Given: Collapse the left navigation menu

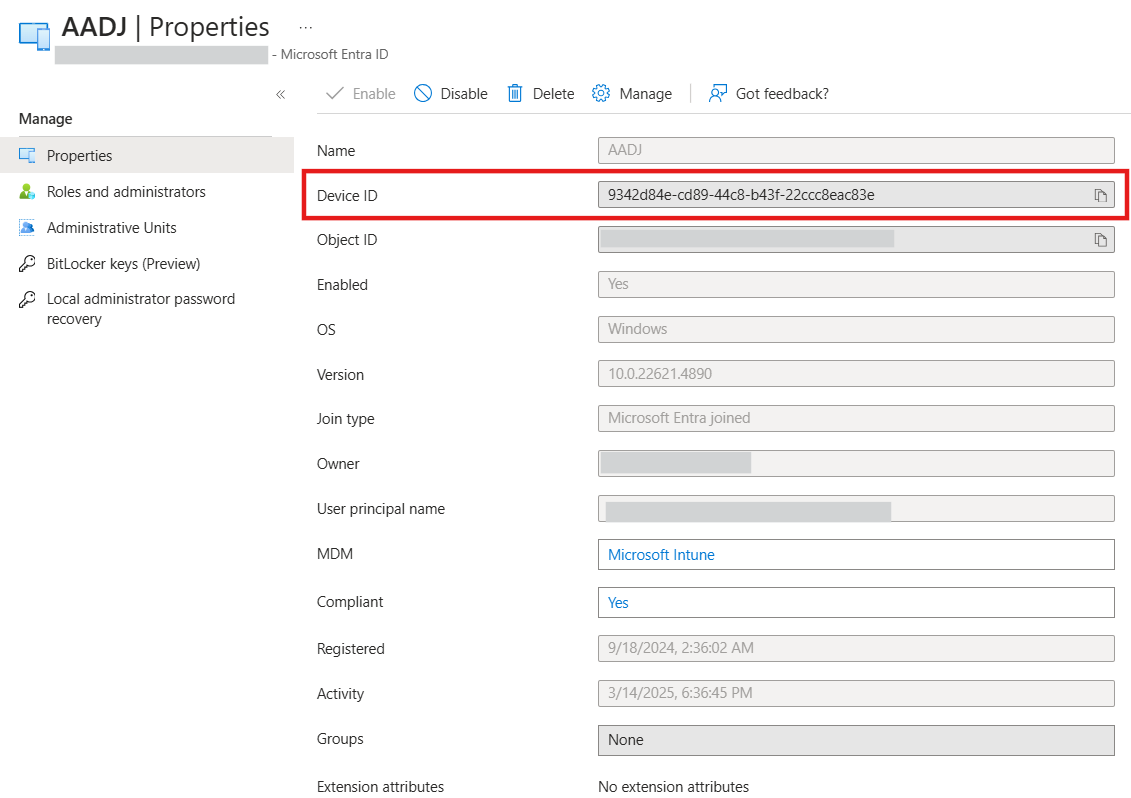Looking at the screenshot, I should tap(280, 94).
